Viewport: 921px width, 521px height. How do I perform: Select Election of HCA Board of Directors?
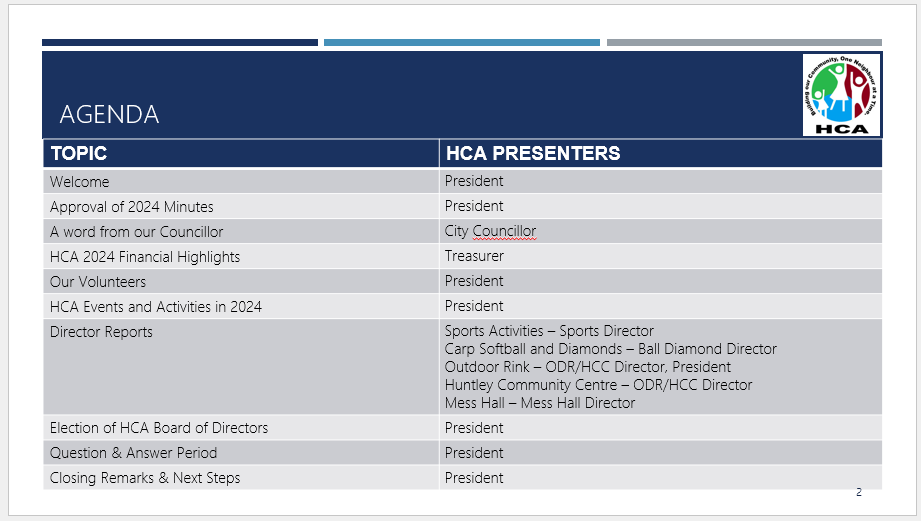[x=159, y=428]
